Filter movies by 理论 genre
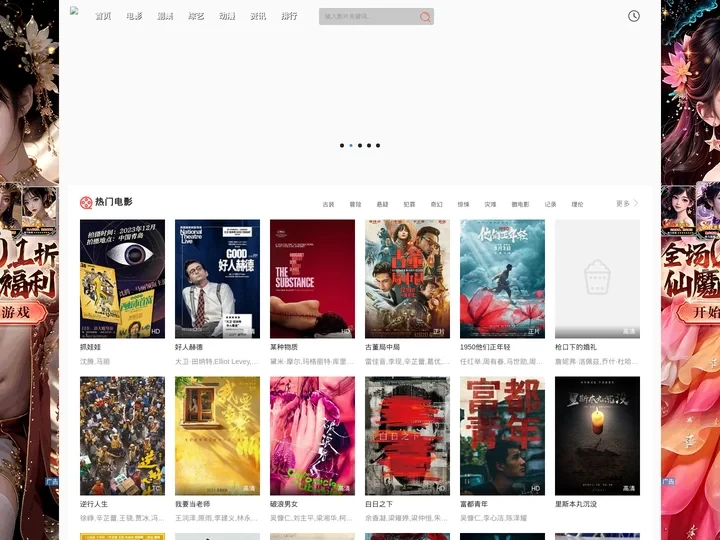This screenshot has height=540, width=720. (577, 204)
